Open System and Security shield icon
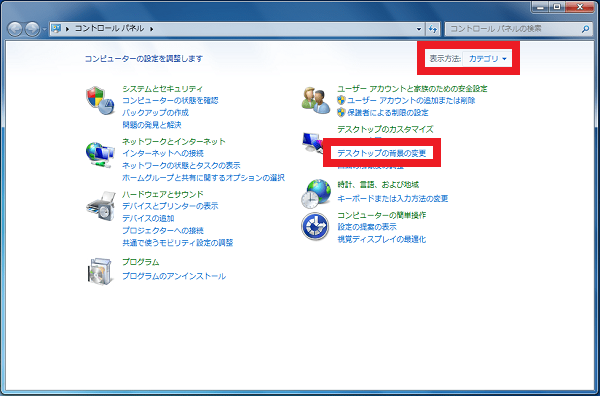 pyautogui.click(x=100, y=101)
